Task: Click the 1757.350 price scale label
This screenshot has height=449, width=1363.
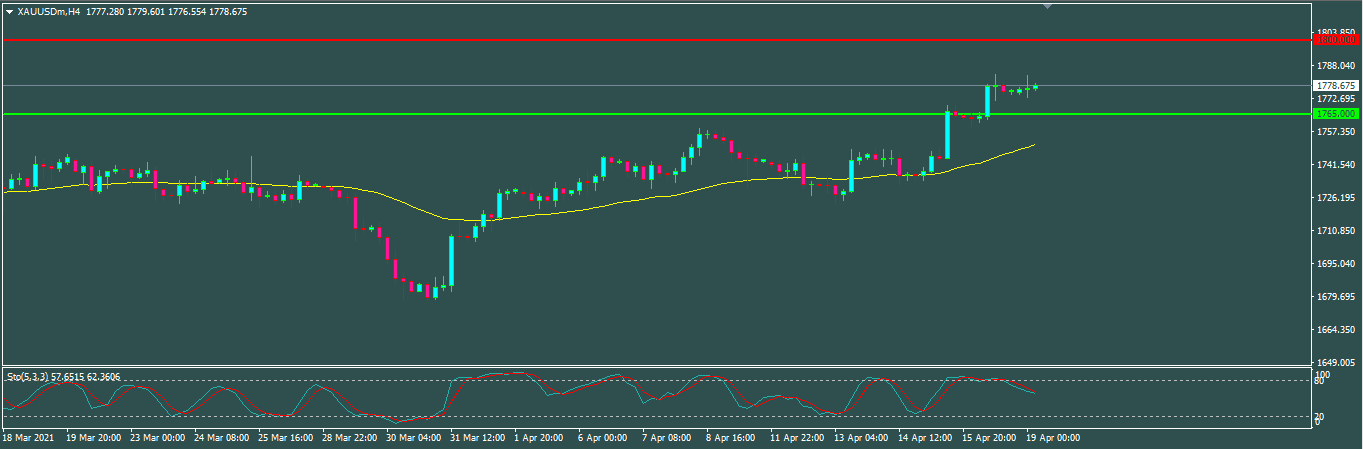Action: [1336, 132]
